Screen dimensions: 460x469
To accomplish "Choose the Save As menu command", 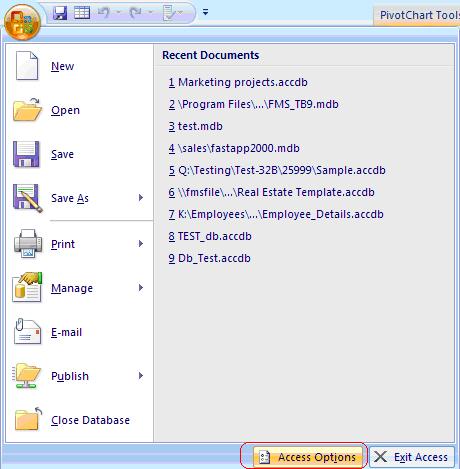I will coord(79,198).
